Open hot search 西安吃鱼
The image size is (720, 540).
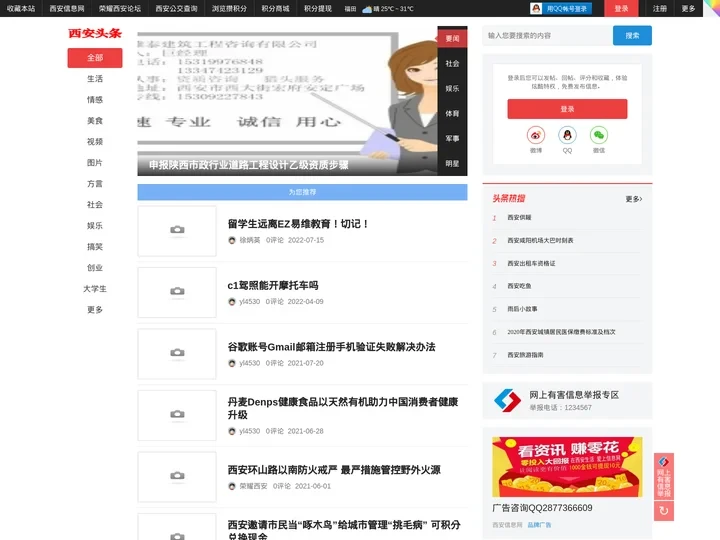click(x=519, y=286)
